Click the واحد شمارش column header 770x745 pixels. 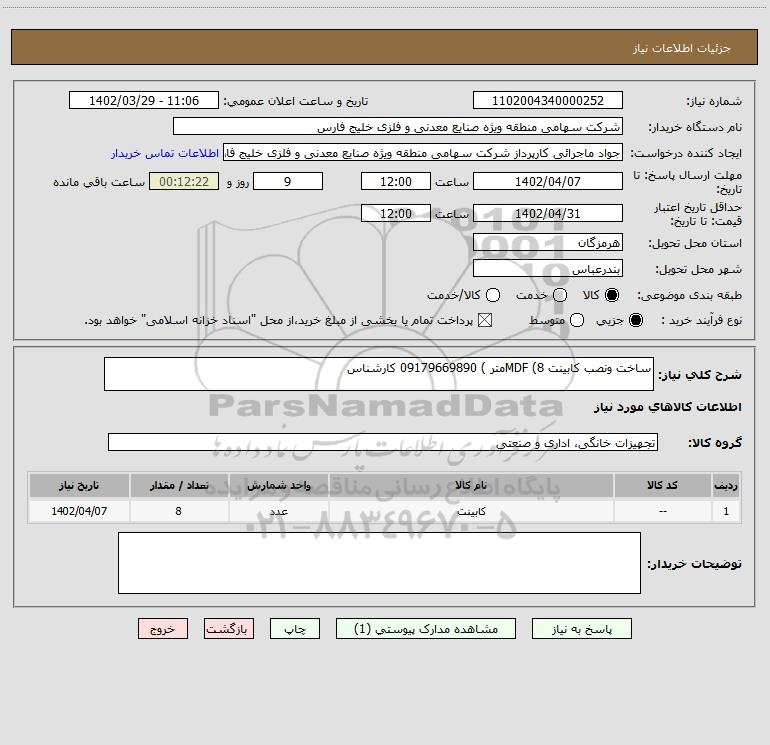[278, 485]
